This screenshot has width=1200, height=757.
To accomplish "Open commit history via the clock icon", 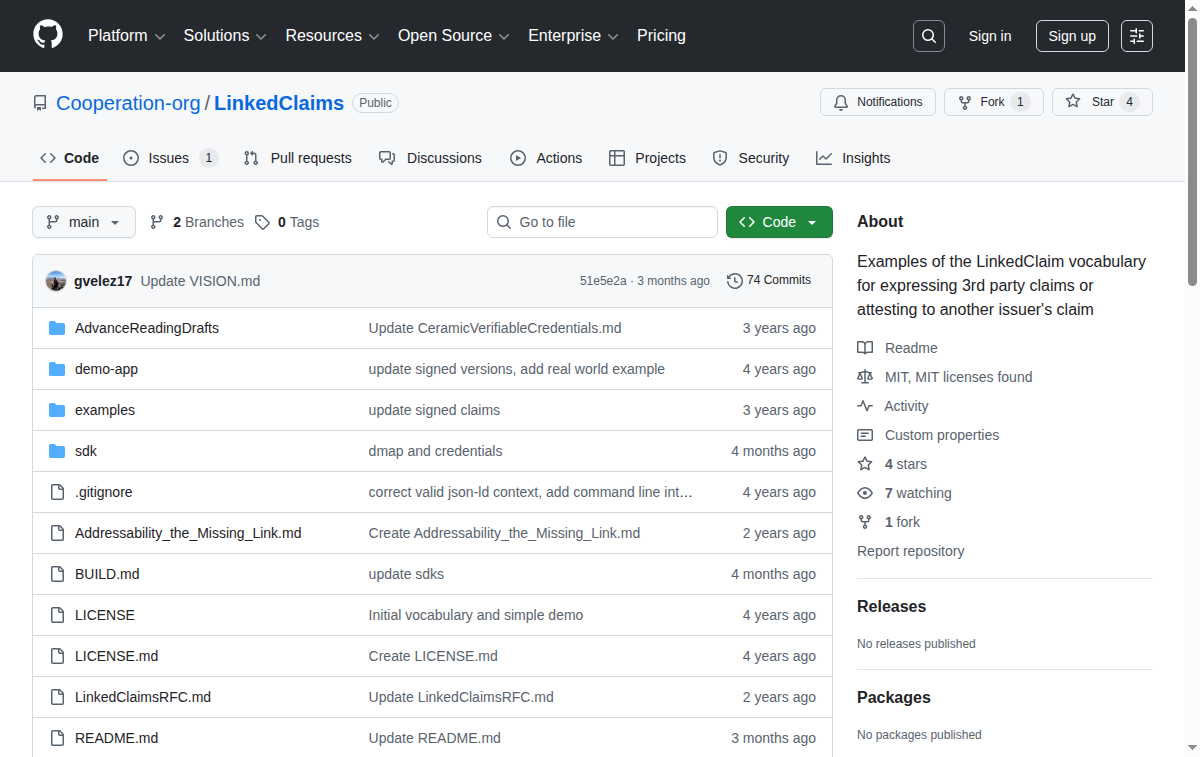I will 735,280.
